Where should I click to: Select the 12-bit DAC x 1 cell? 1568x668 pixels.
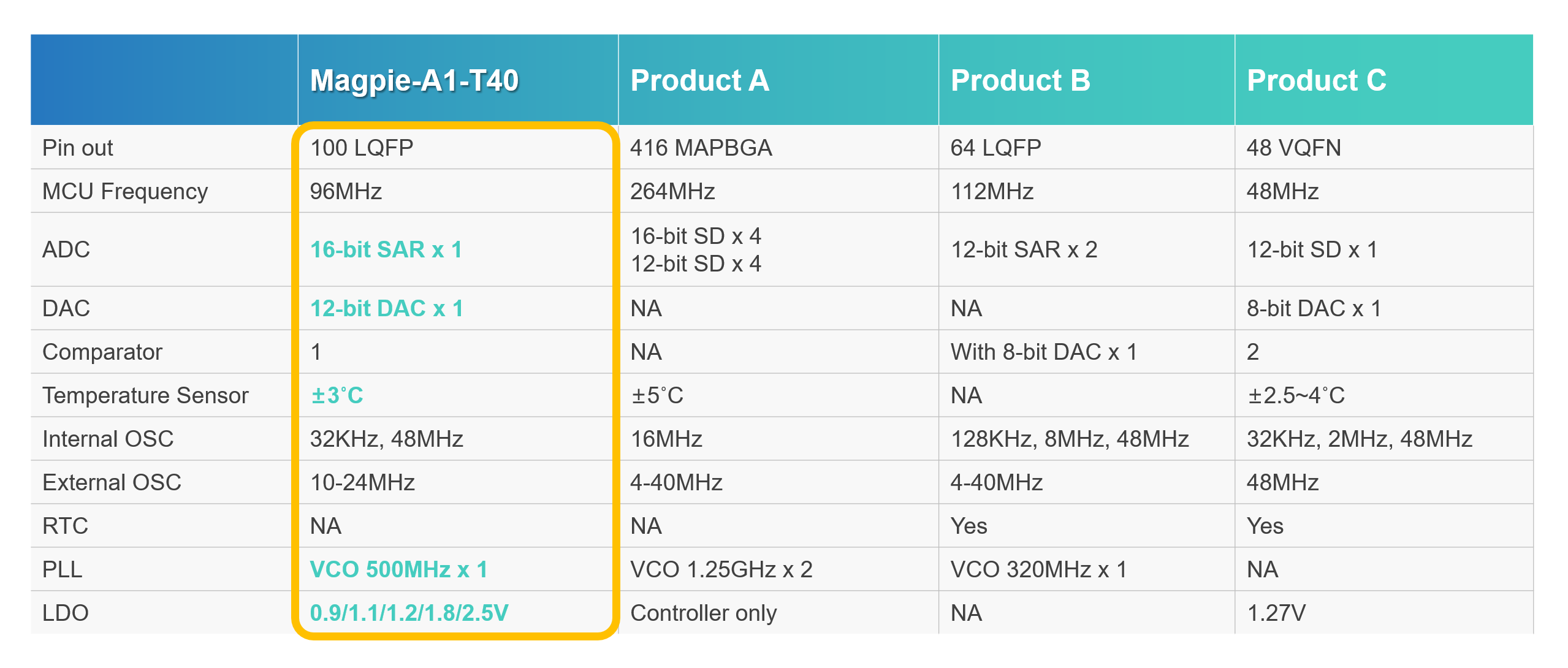387,308
